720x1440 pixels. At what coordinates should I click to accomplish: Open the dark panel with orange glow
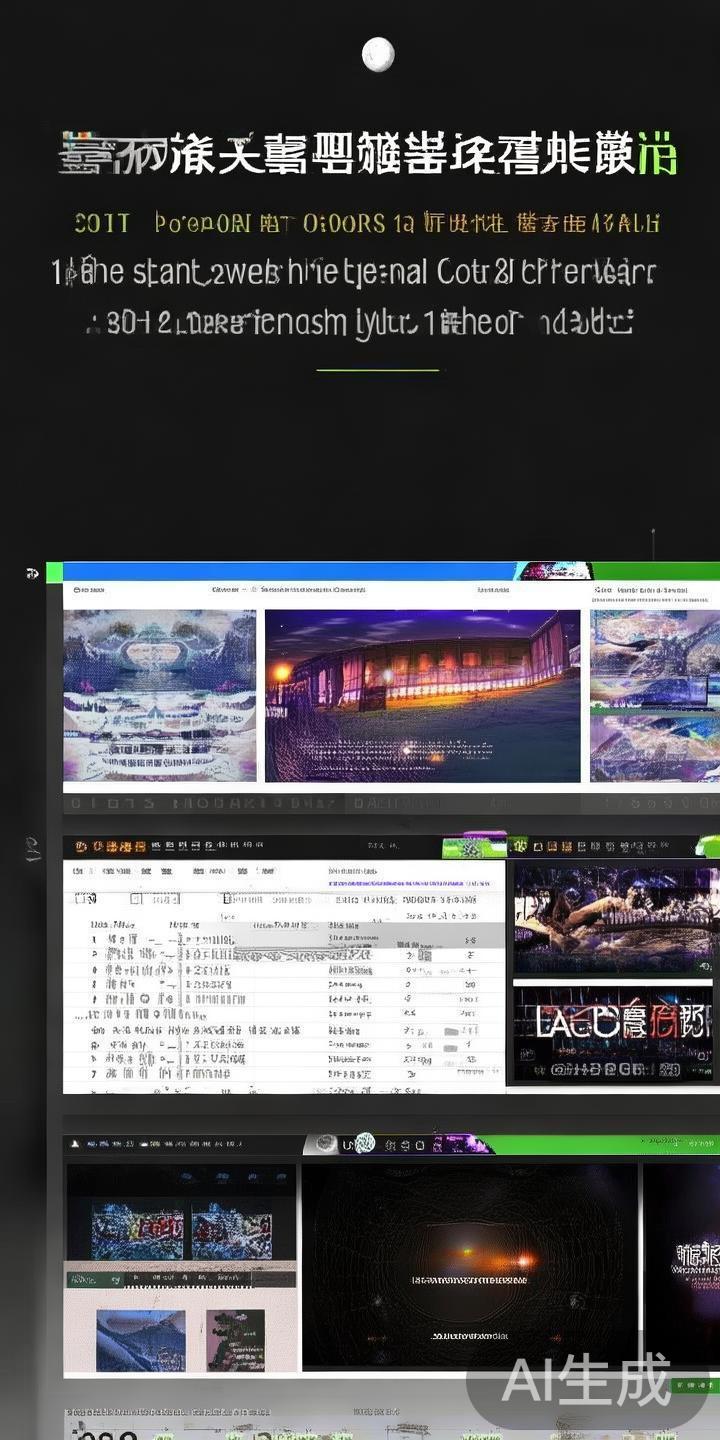point(470,1267)
